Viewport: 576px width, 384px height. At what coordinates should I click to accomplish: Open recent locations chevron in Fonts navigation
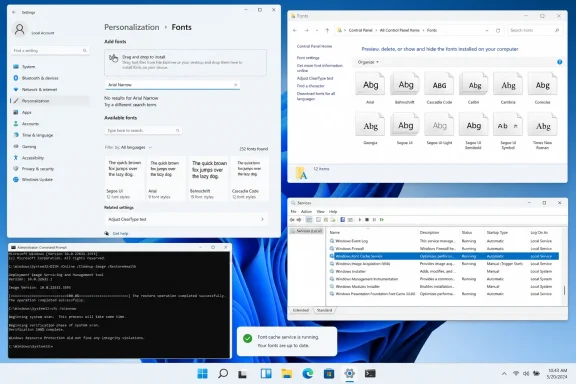coord(317,30)
